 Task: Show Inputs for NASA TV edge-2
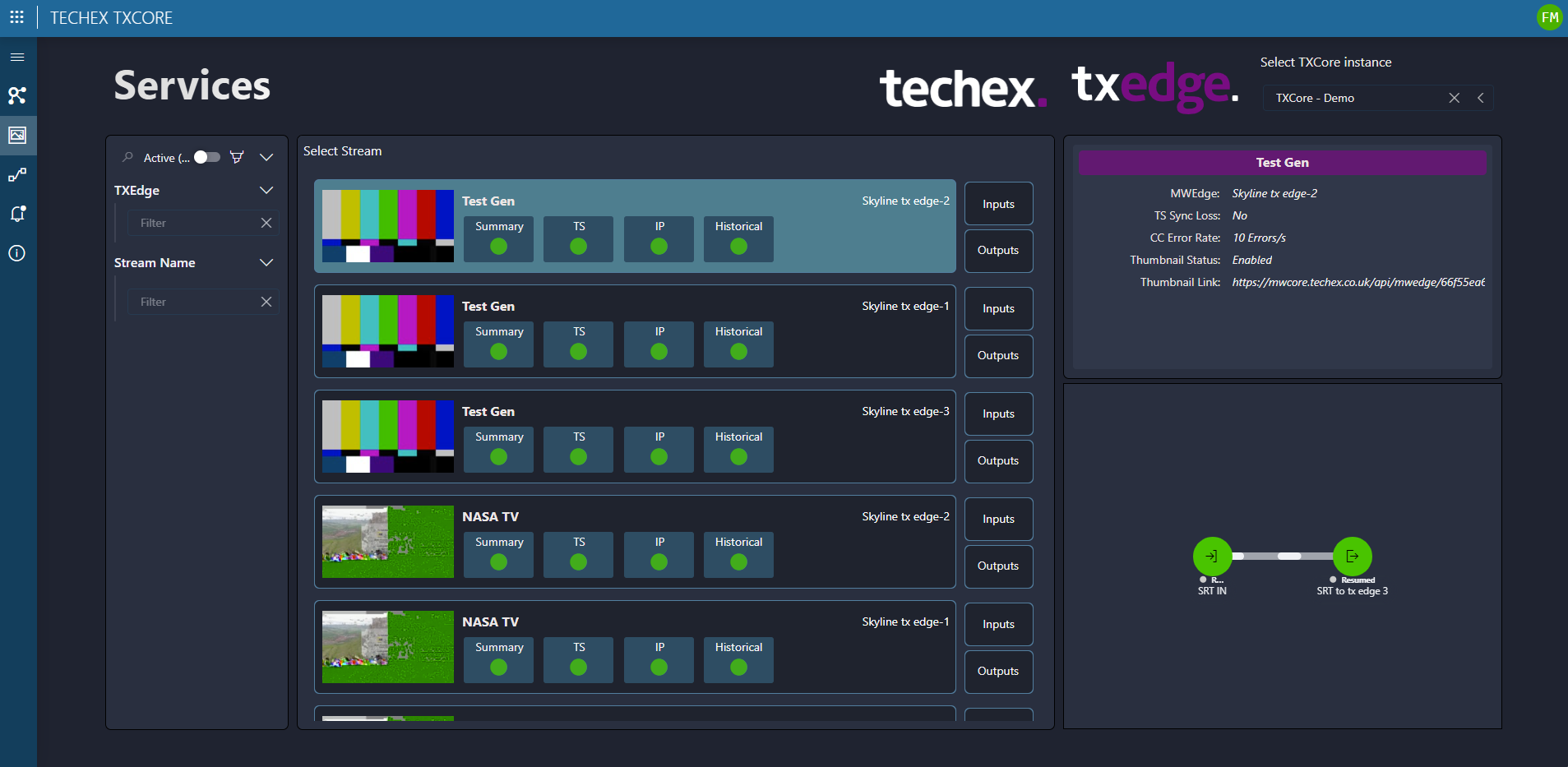click(998, 520)
